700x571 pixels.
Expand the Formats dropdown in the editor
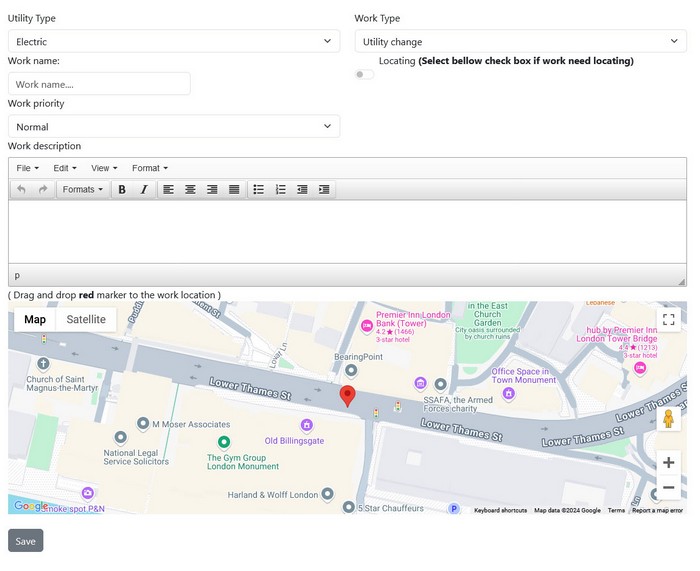(x=83, y=190)
